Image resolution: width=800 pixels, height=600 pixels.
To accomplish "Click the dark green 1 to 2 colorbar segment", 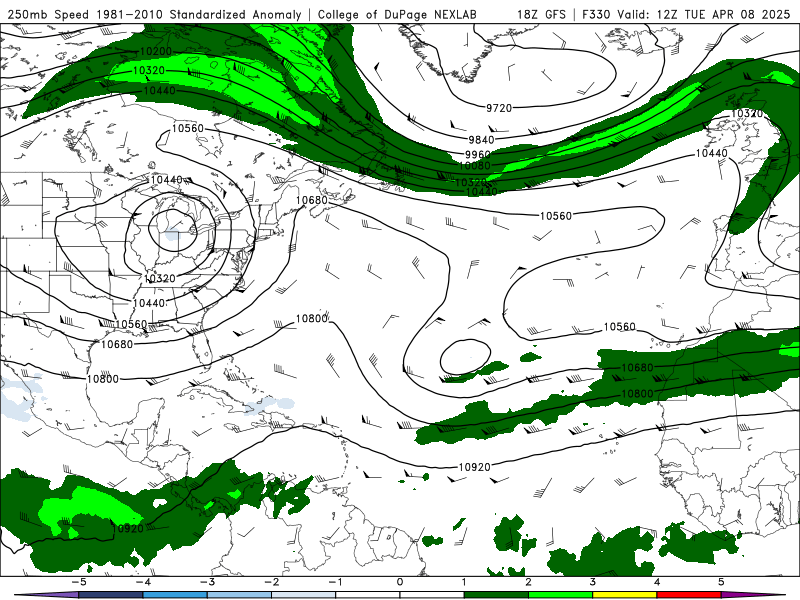I will click(496, 595).
